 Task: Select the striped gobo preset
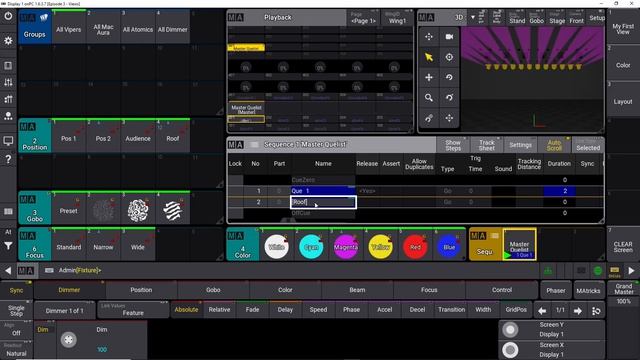173,211
